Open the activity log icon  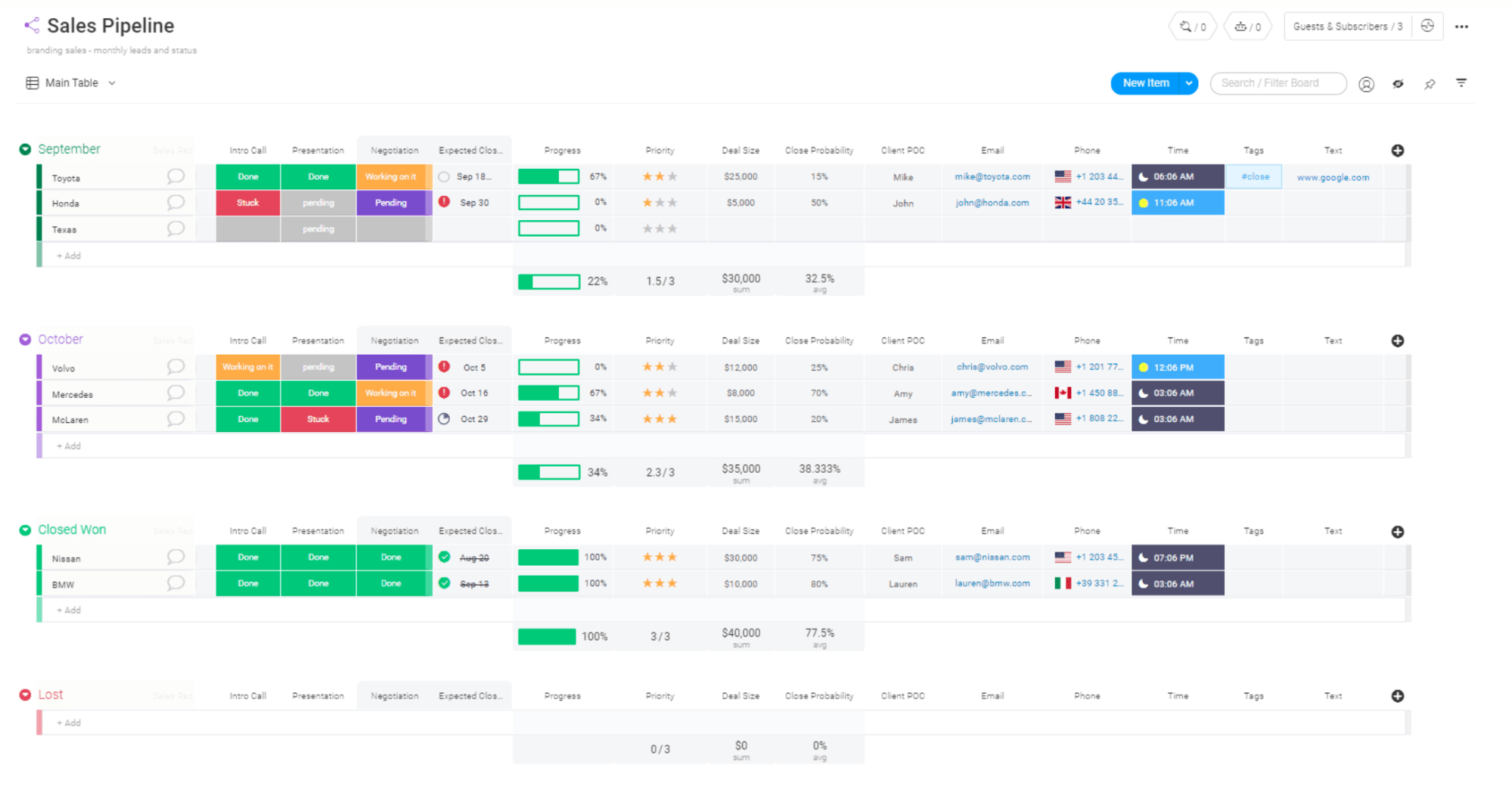click(x=1427, y=26)
